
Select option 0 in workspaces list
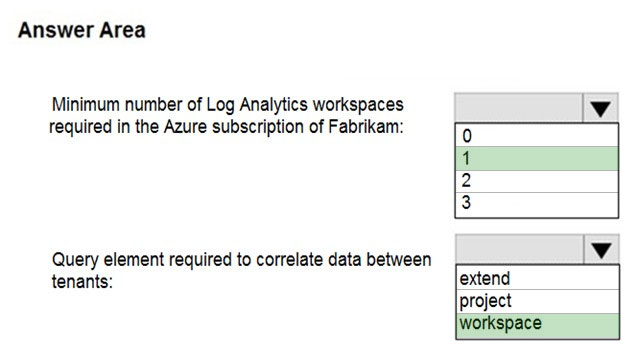(x=537, y=135)
